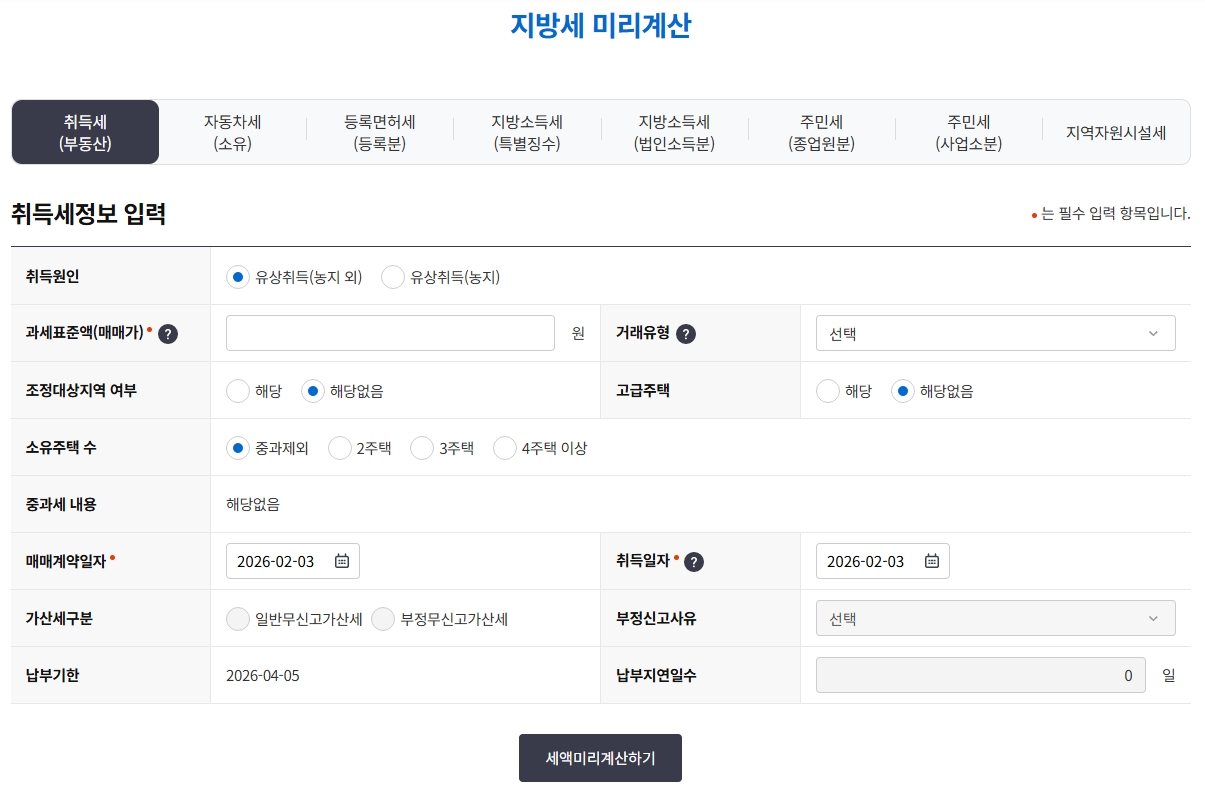Switch to 자동차세(소유) tab

[x=233, y=132]
